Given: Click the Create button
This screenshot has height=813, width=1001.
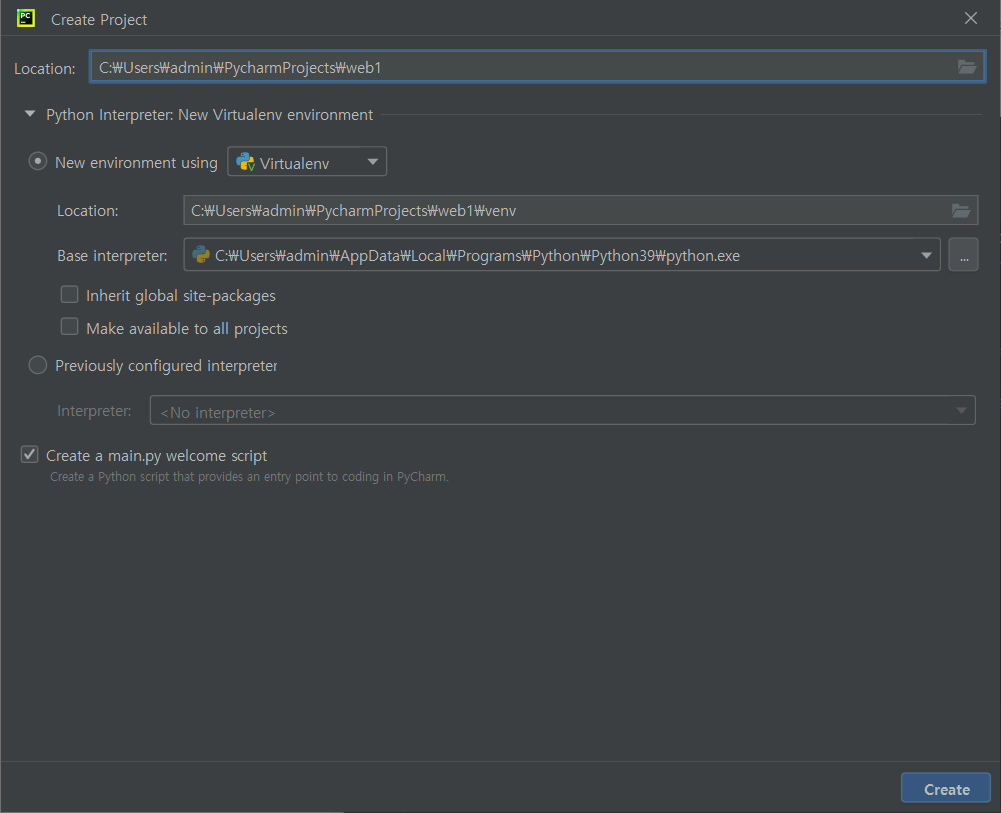Looking at the screenshot, I should (945, 789).
